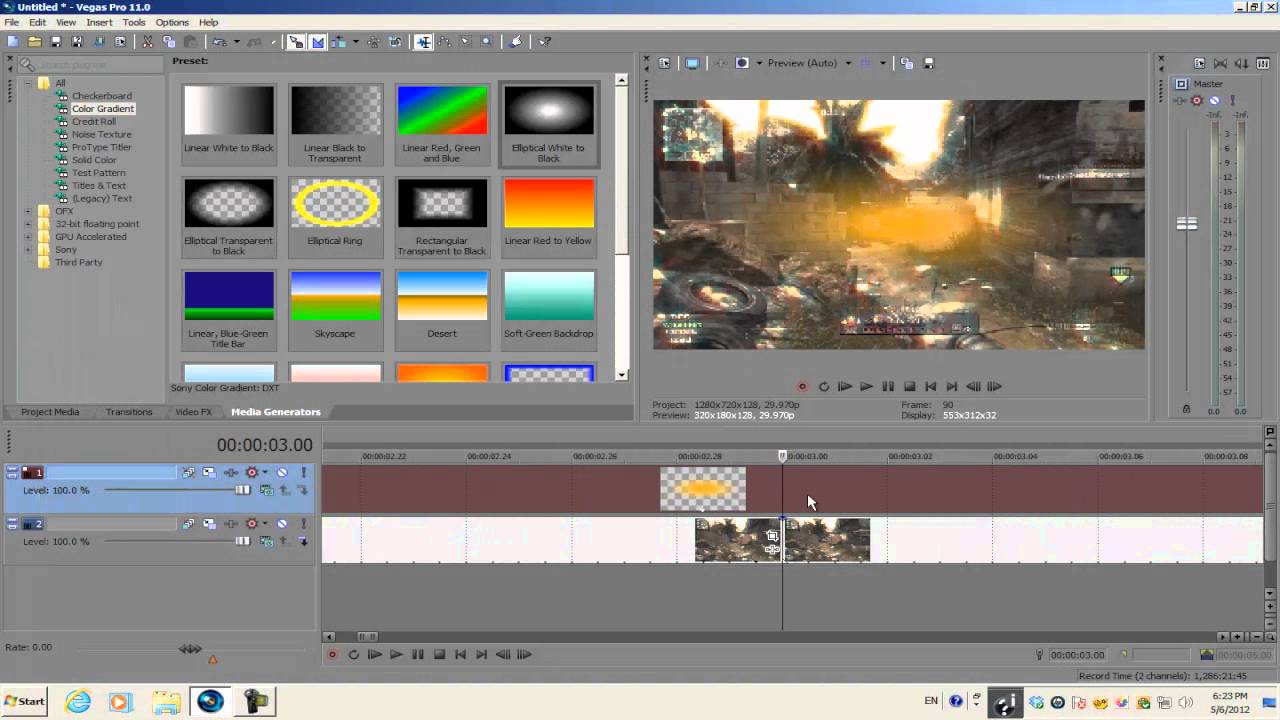The height and width of the screenshot is (720, 1280).
Task: Click Record button in preview controls
Action: click(802, 386)
